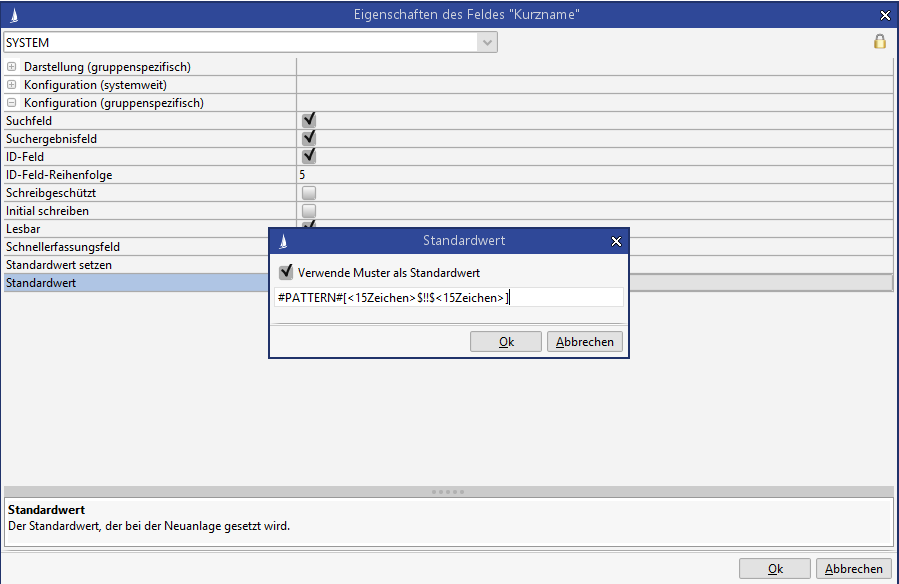Collapse 'Konfiguration (gruppenspezifisch)' section
Viewport: 899px width, 584px height.
pyautogui.click(x=12, y=103)
